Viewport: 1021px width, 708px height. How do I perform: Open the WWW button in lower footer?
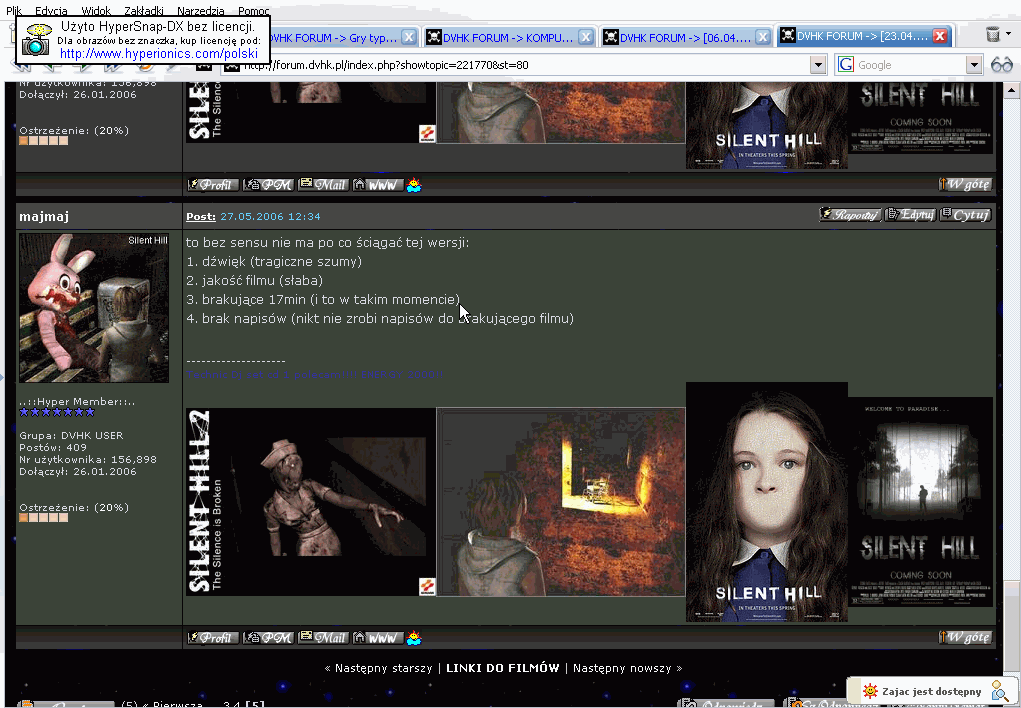[x=378, y=637]
